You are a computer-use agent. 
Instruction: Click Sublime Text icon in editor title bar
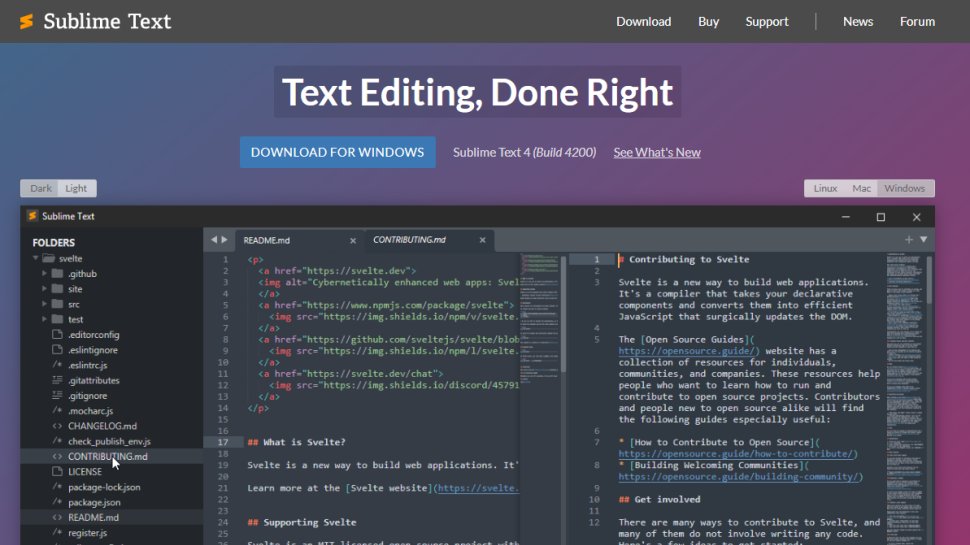click(32, 216)
